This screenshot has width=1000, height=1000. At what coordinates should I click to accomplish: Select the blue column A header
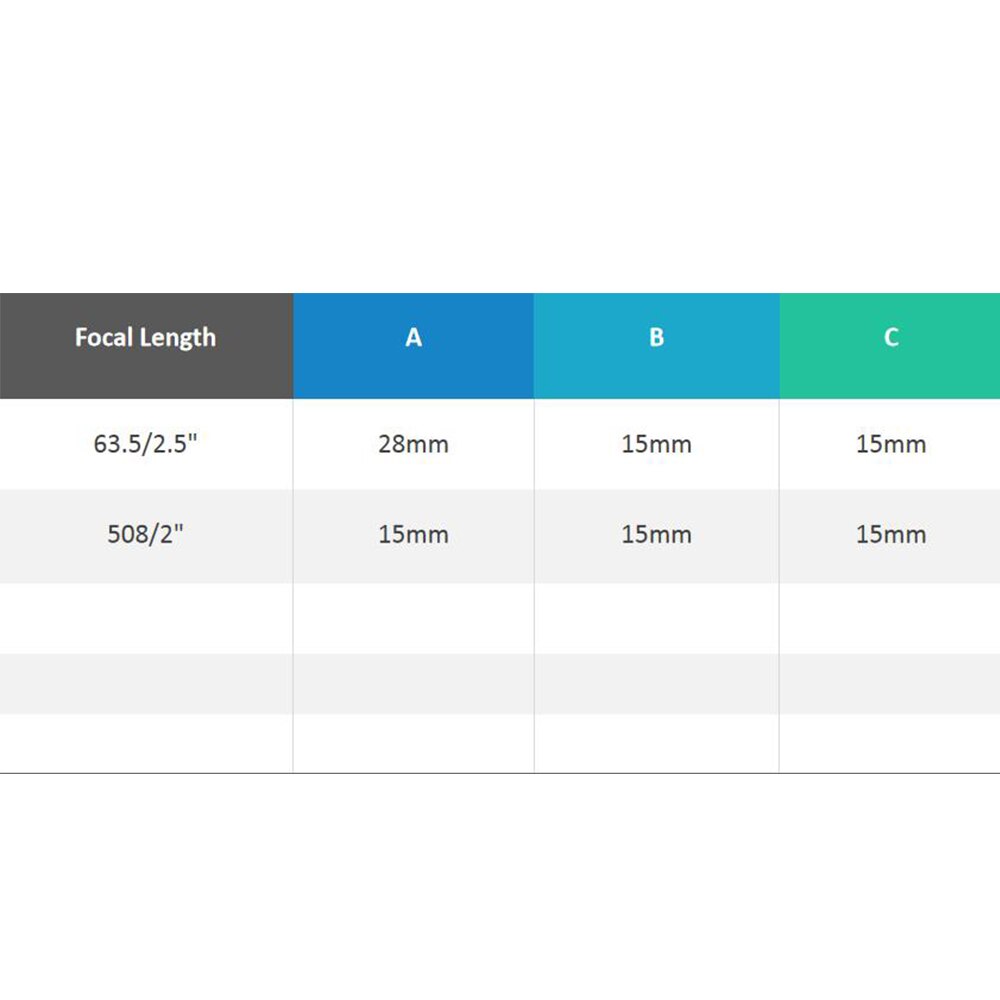(x=413, y=346)
